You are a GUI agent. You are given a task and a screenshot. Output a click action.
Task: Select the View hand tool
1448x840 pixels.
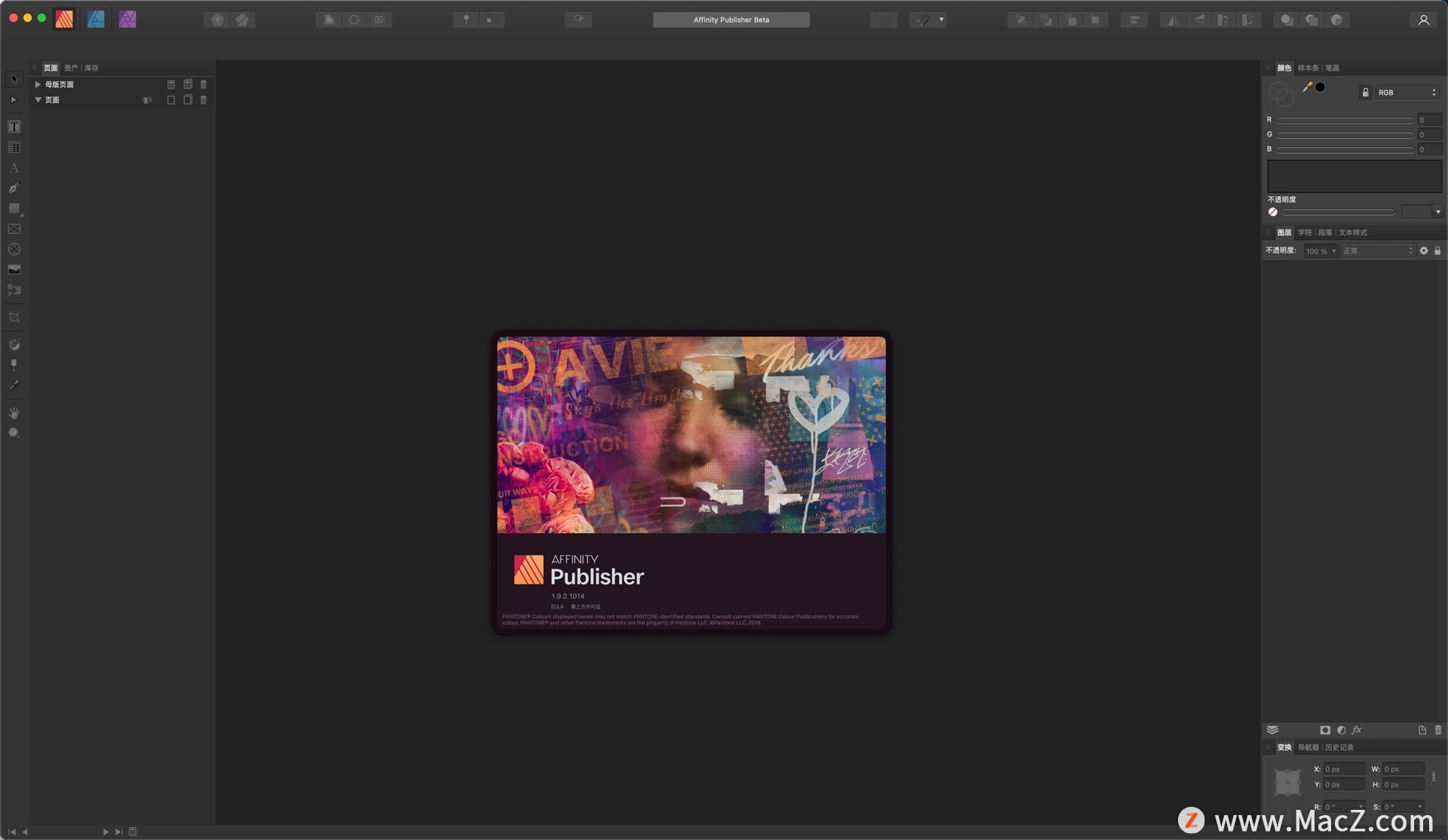pyautogui.click(x=14, y=413)
